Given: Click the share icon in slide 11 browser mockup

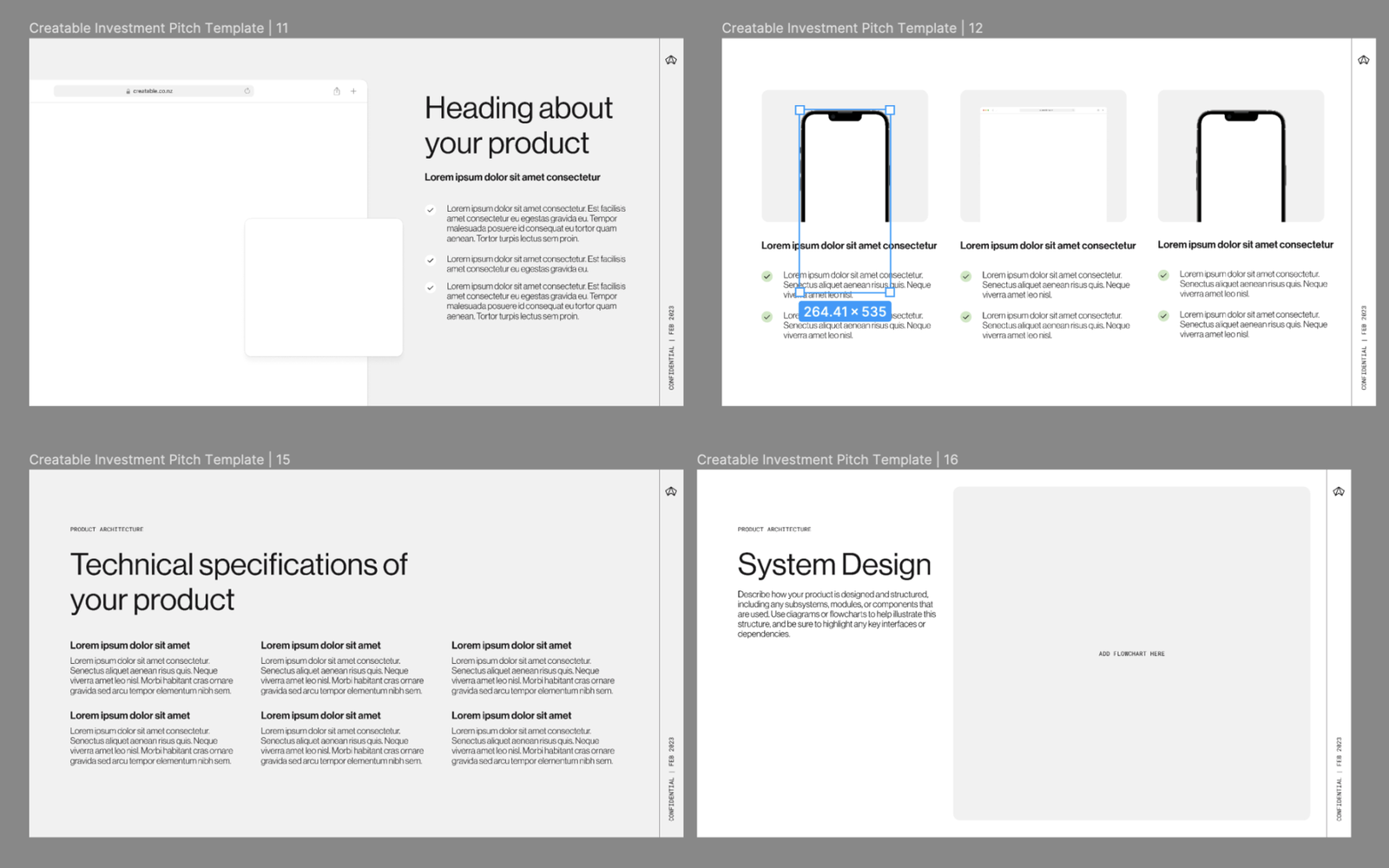Looking at the screenshot, I should 337,91.
